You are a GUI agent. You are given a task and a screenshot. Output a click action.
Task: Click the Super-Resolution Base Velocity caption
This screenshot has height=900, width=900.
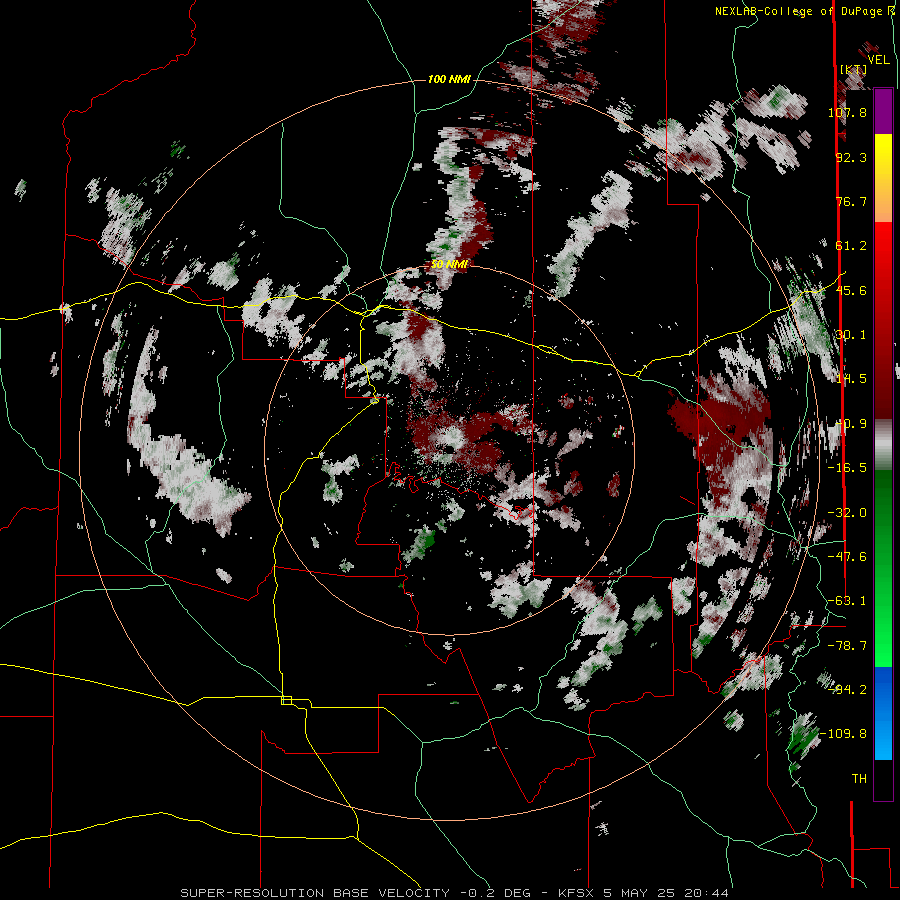[x=454, y=893]
